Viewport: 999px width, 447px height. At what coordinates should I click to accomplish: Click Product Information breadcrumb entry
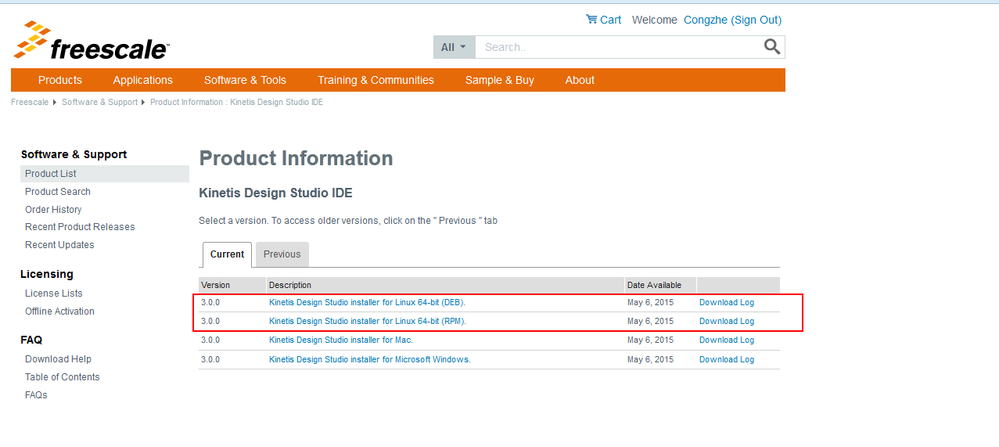point(236,102)
